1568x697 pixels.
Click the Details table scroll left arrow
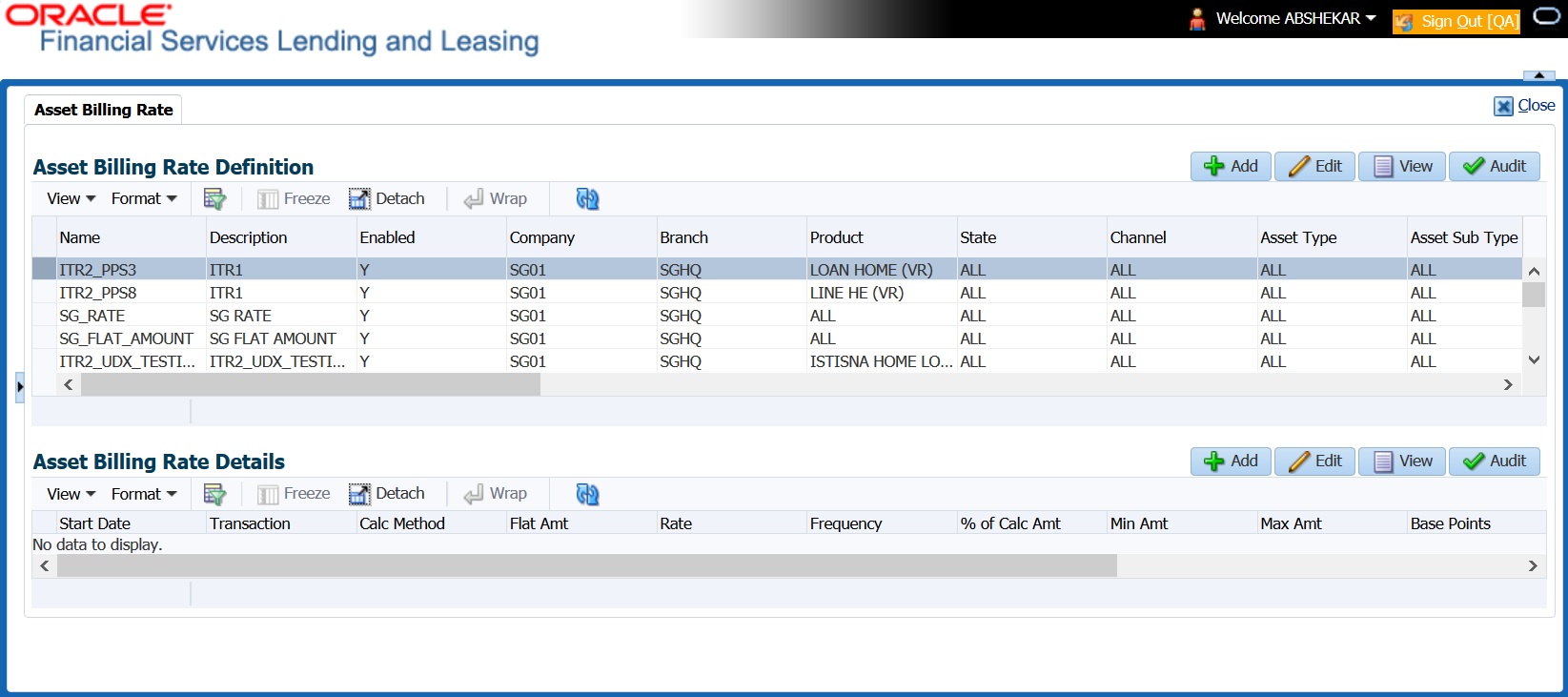44,565
